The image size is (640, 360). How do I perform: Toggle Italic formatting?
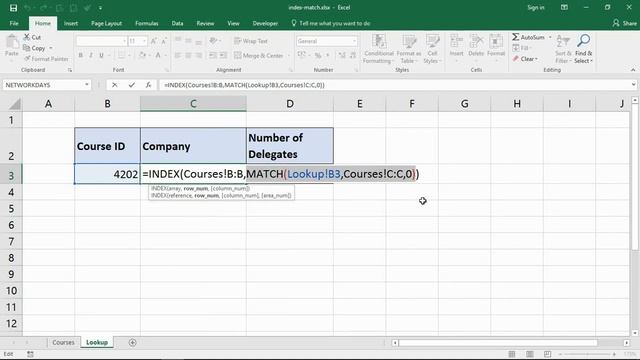coord(91,55)
